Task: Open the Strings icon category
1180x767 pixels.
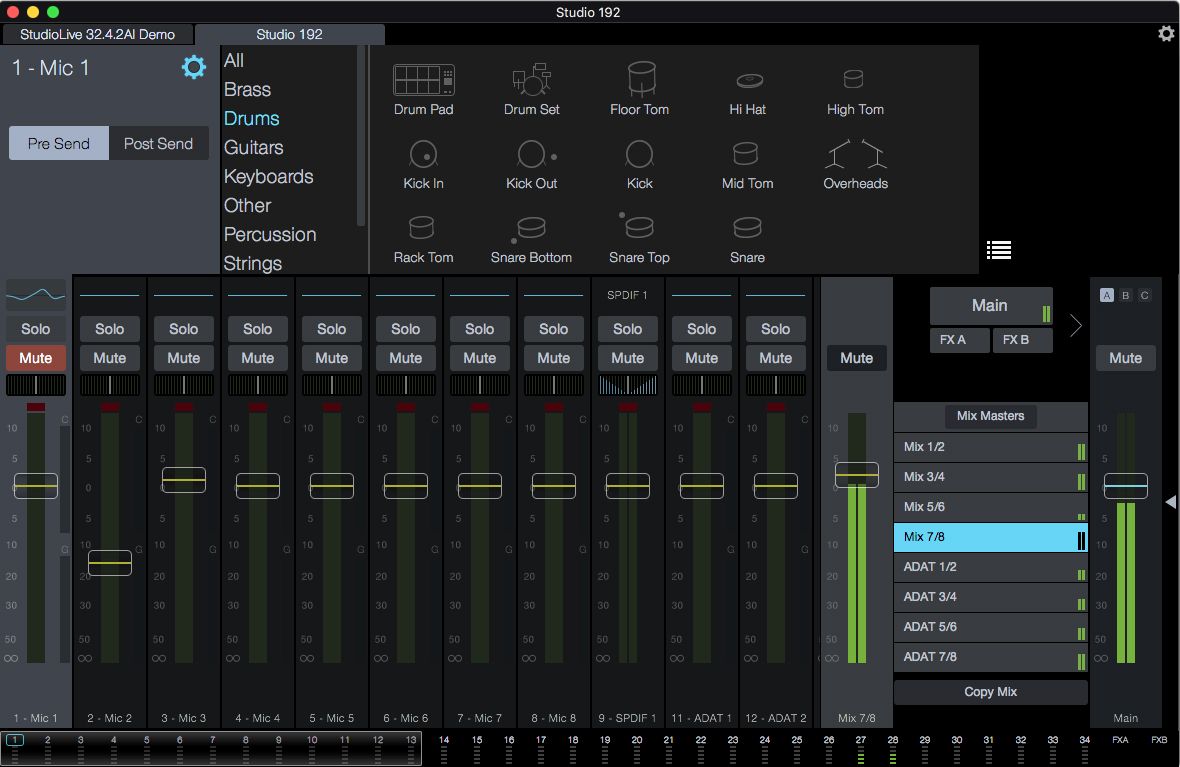Action: (x=253, y=263)
